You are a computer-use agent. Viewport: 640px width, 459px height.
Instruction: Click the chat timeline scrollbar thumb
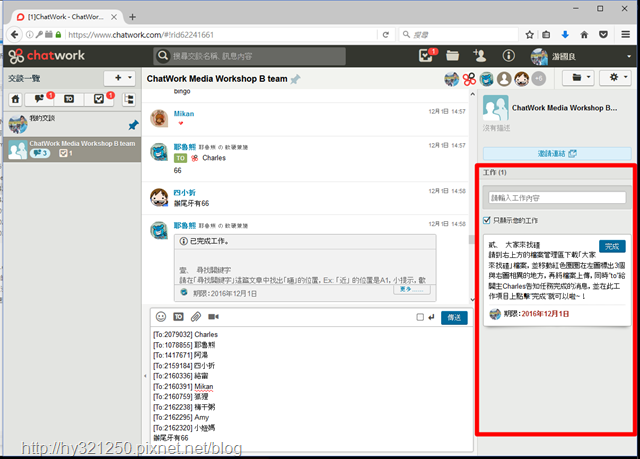coord(472,239)
